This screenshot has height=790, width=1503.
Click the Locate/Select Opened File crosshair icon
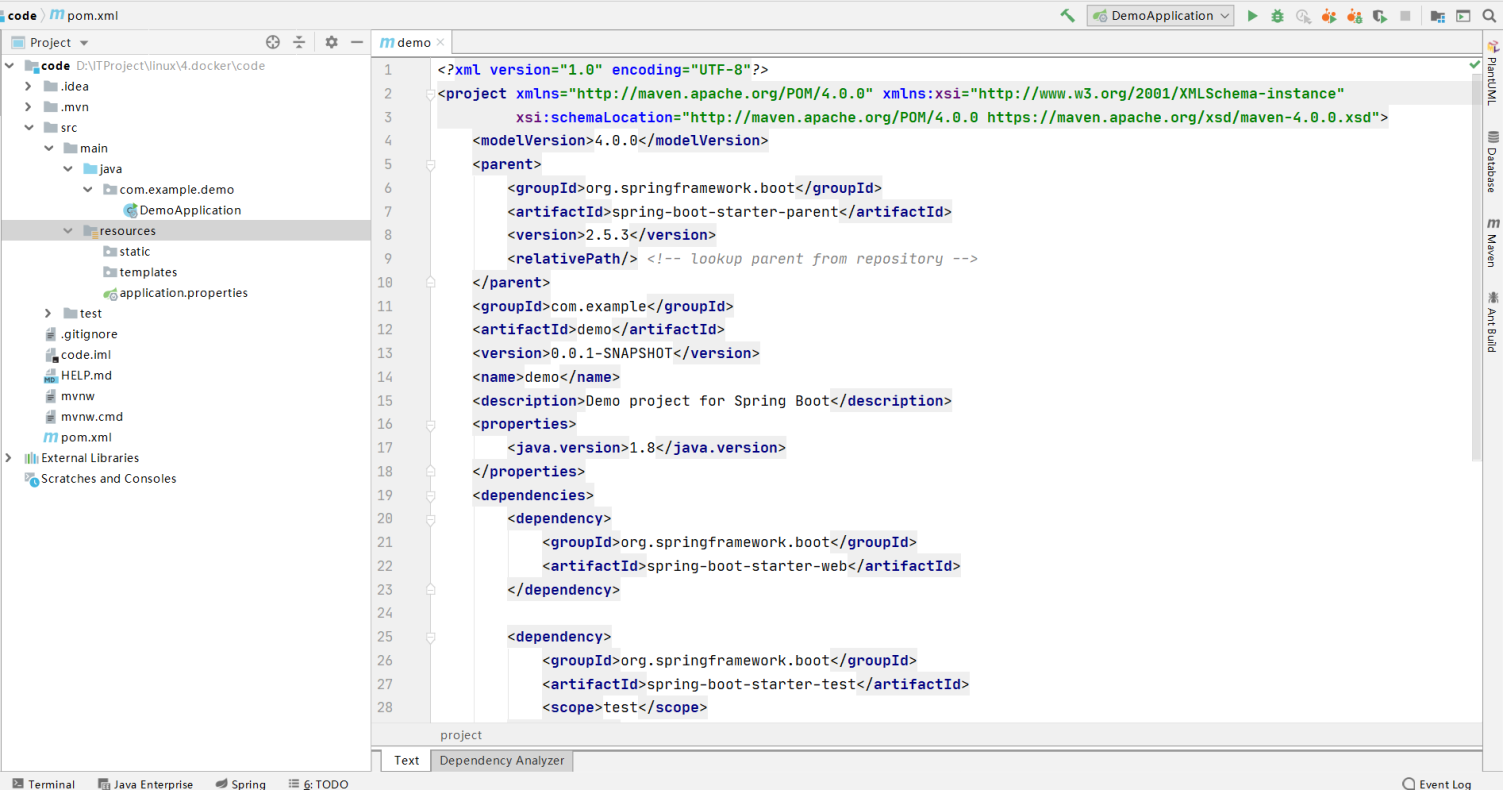click(x=273, y=42)
